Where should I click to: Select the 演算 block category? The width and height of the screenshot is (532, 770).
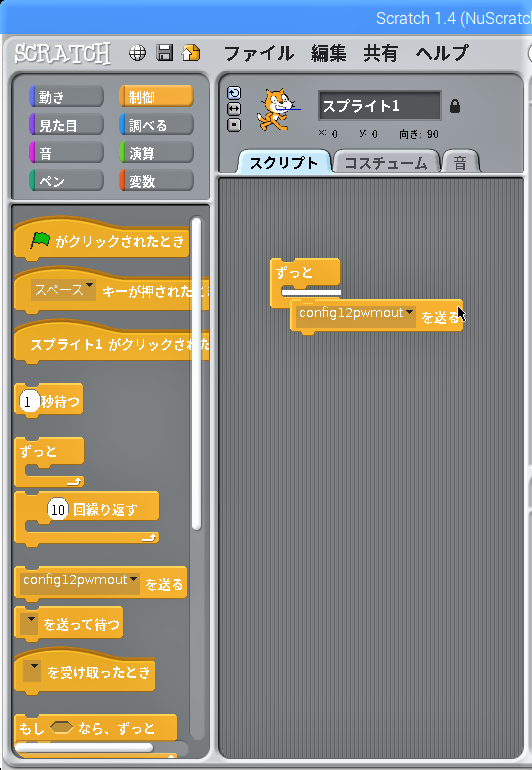pos(156,153)
